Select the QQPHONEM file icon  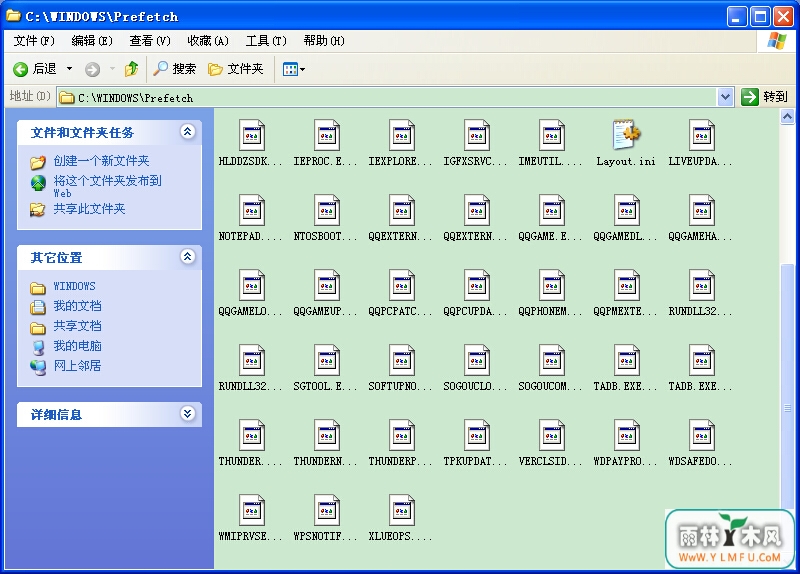pos(552,285)
